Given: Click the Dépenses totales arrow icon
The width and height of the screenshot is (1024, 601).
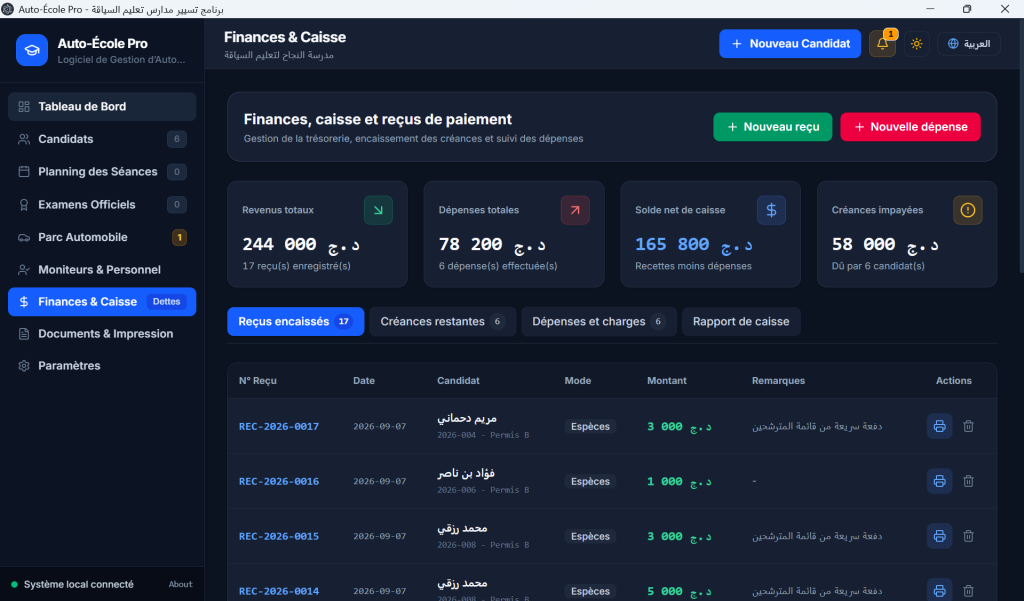Looking at the screenshot, I should (575, 210).
